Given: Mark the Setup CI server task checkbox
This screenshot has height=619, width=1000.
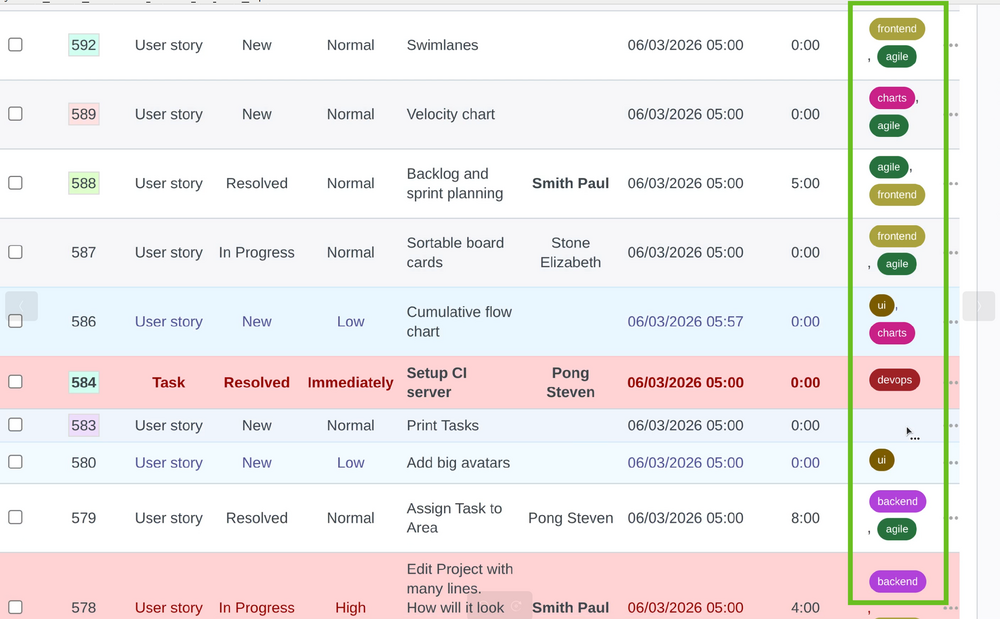Looking at the screenshot, I should (x=15, y=382).
